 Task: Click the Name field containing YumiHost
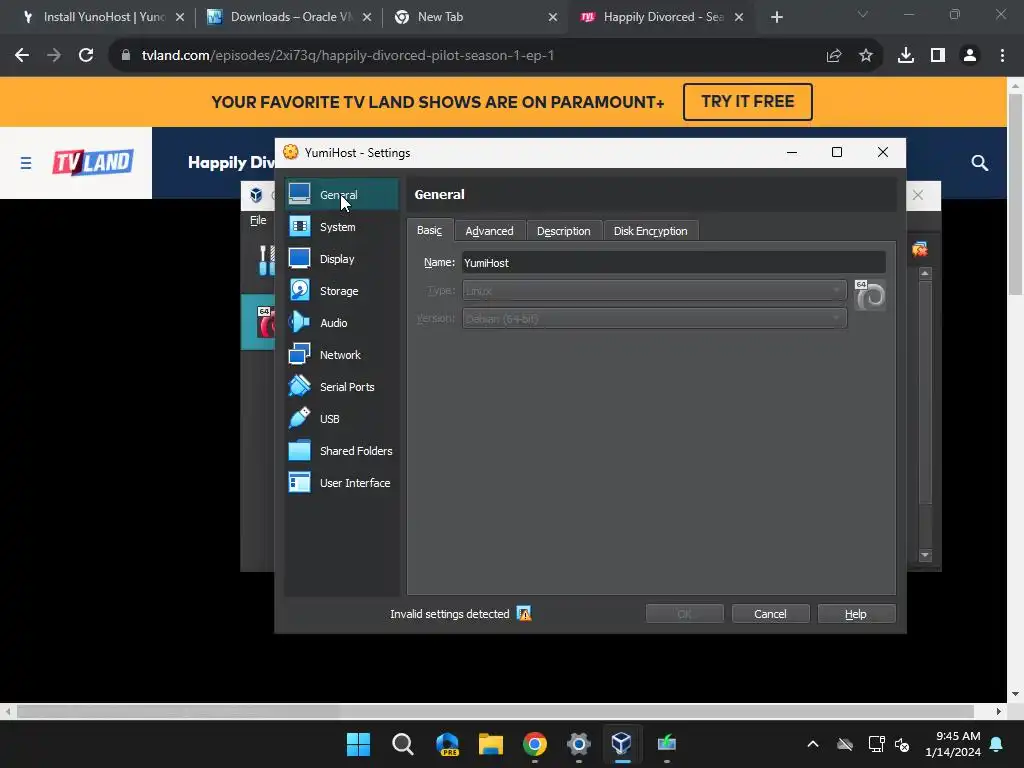coord(673,263)
